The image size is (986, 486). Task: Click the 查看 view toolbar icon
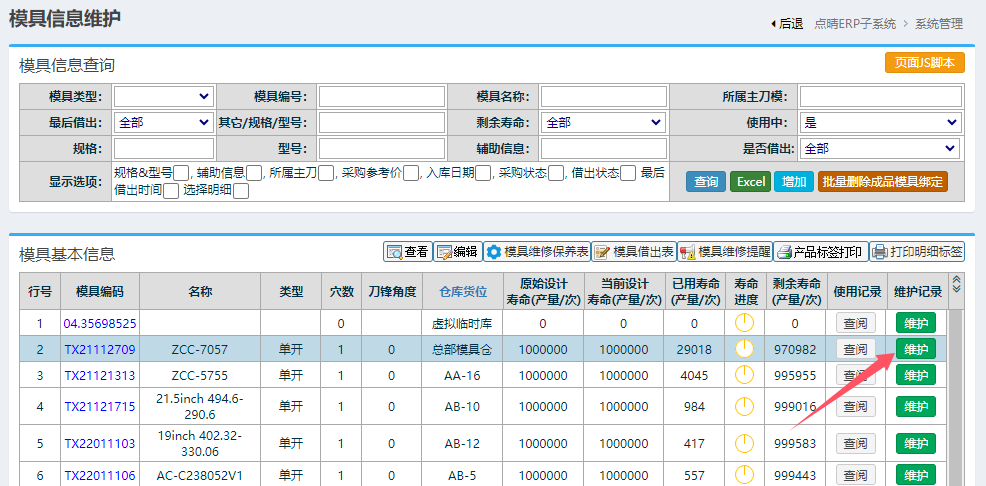point(407,252)
